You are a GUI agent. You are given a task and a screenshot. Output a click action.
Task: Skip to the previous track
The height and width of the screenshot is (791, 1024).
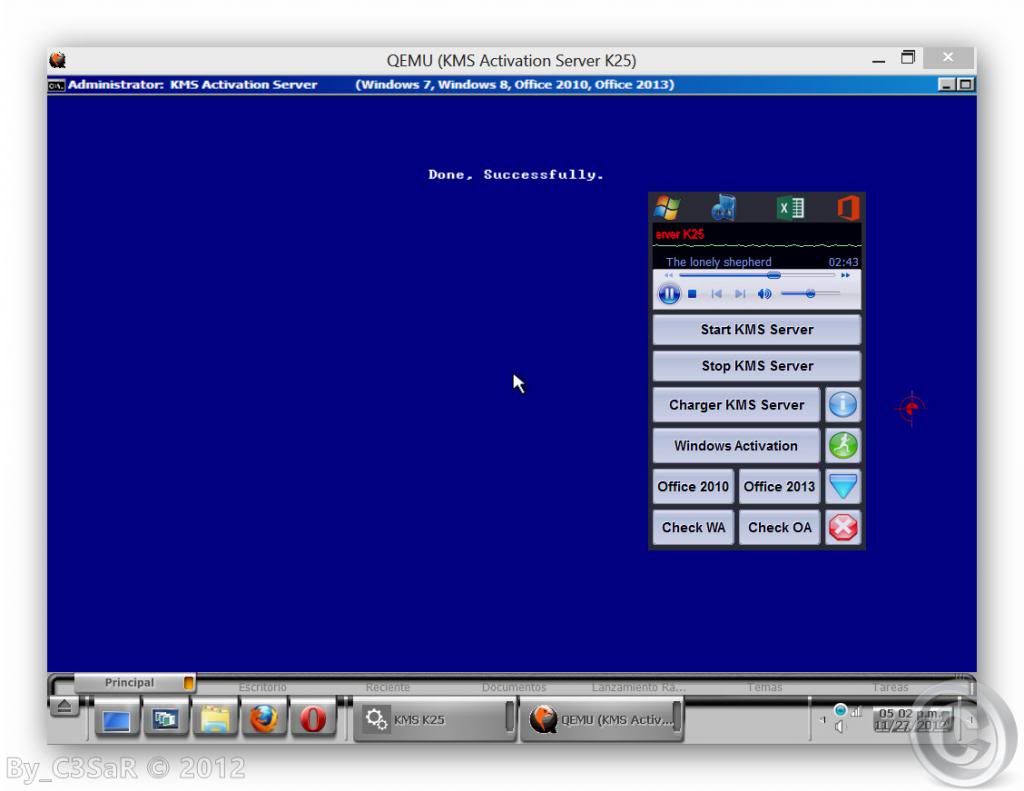click(x=716, y=294)
